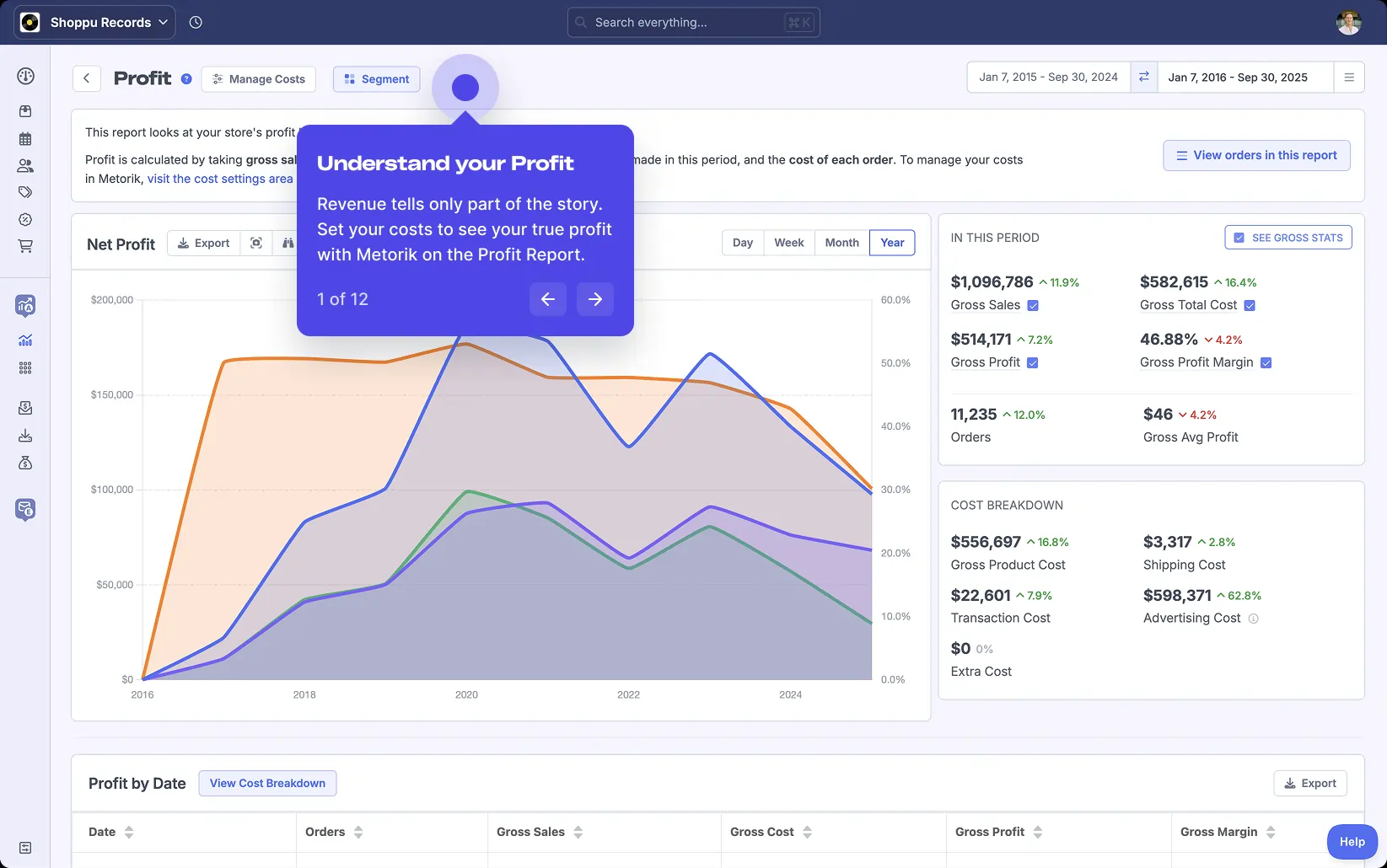The image size is (1387, 868).
Task: Uncheck the Gross Profit chart checkbox
Action: pyautogui.click(x=1033, y=362)
